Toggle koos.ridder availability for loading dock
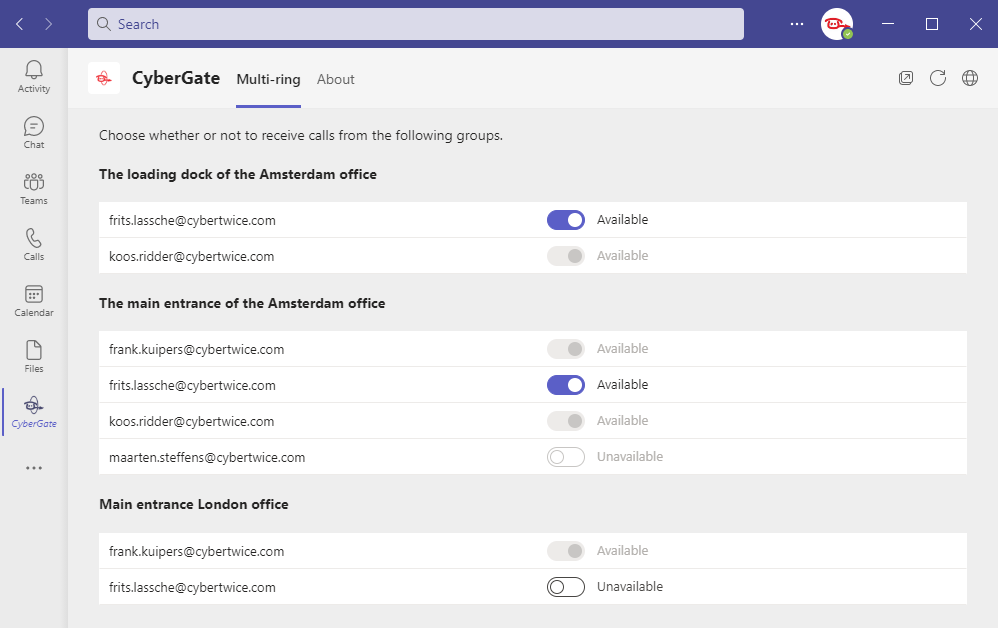 coord(566,256)
